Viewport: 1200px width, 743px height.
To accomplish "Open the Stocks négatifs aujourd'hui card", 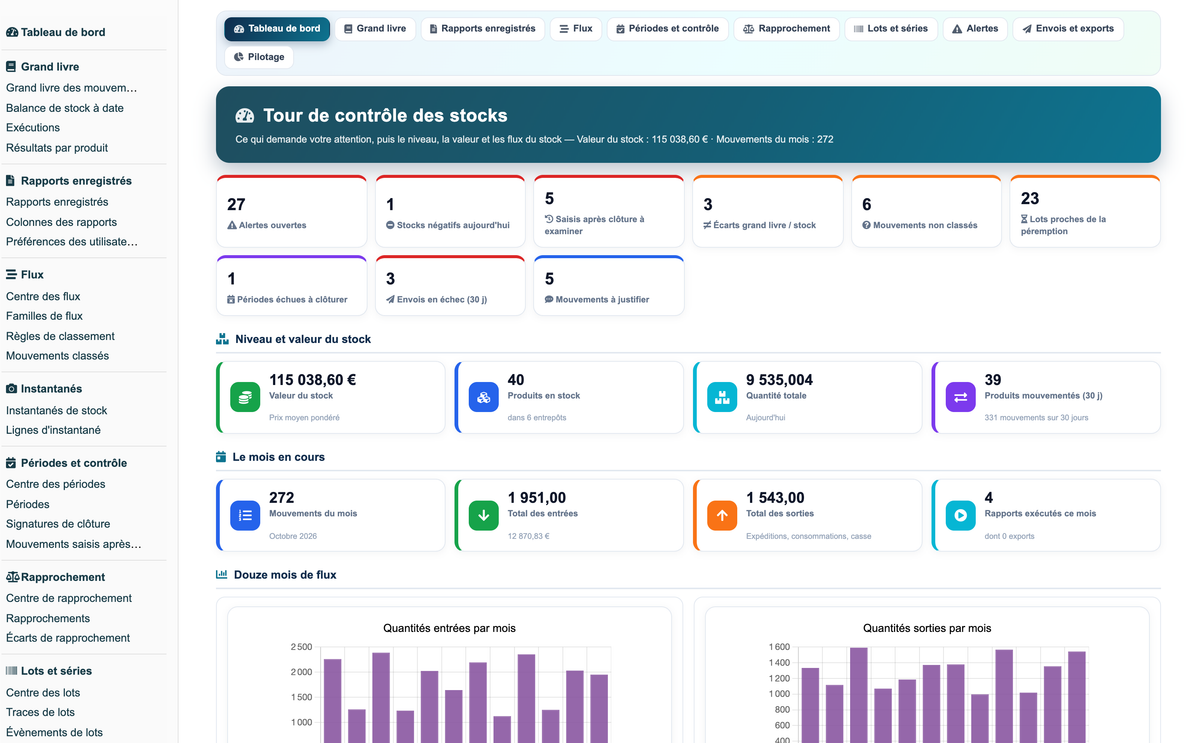I will [450, 211].
